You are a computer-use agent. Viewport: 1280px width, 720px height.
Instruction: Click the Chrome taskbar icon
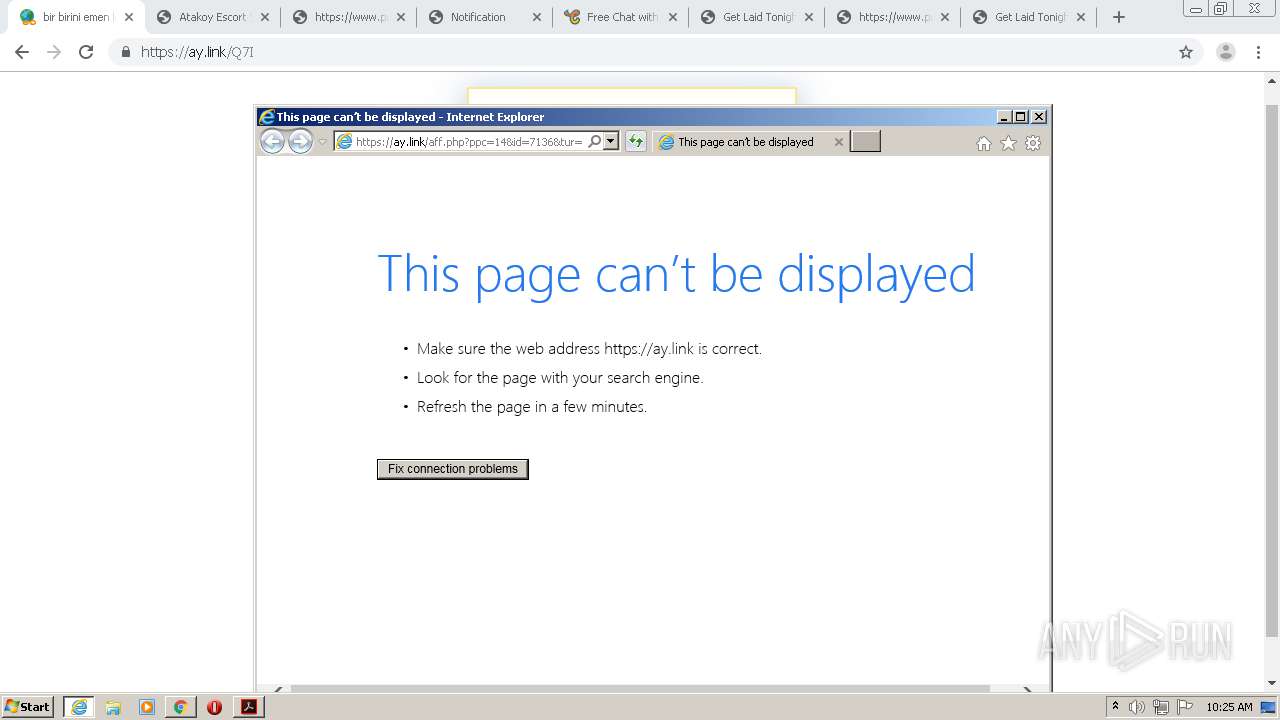pos(180,707)
